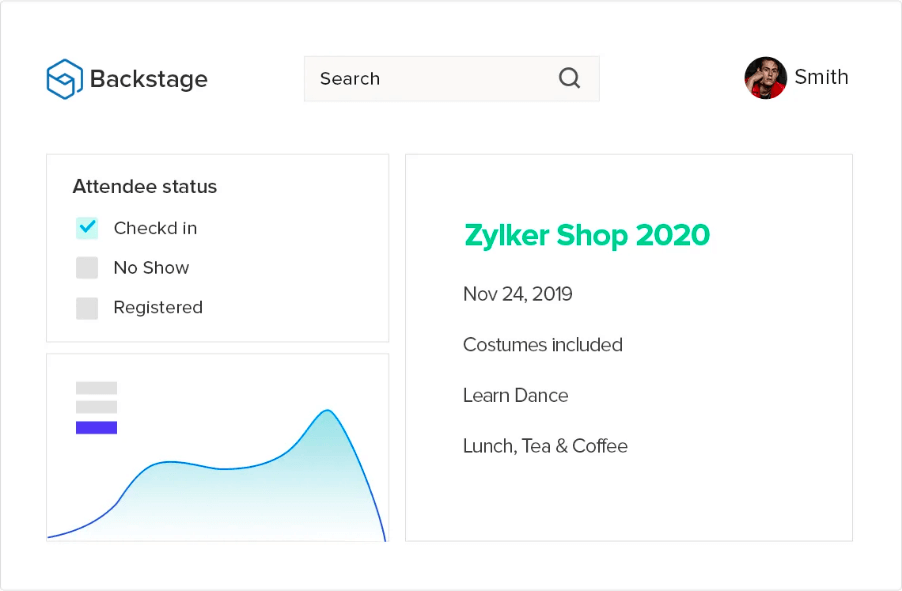Tick the Registered checkbox

pos(87,308)
